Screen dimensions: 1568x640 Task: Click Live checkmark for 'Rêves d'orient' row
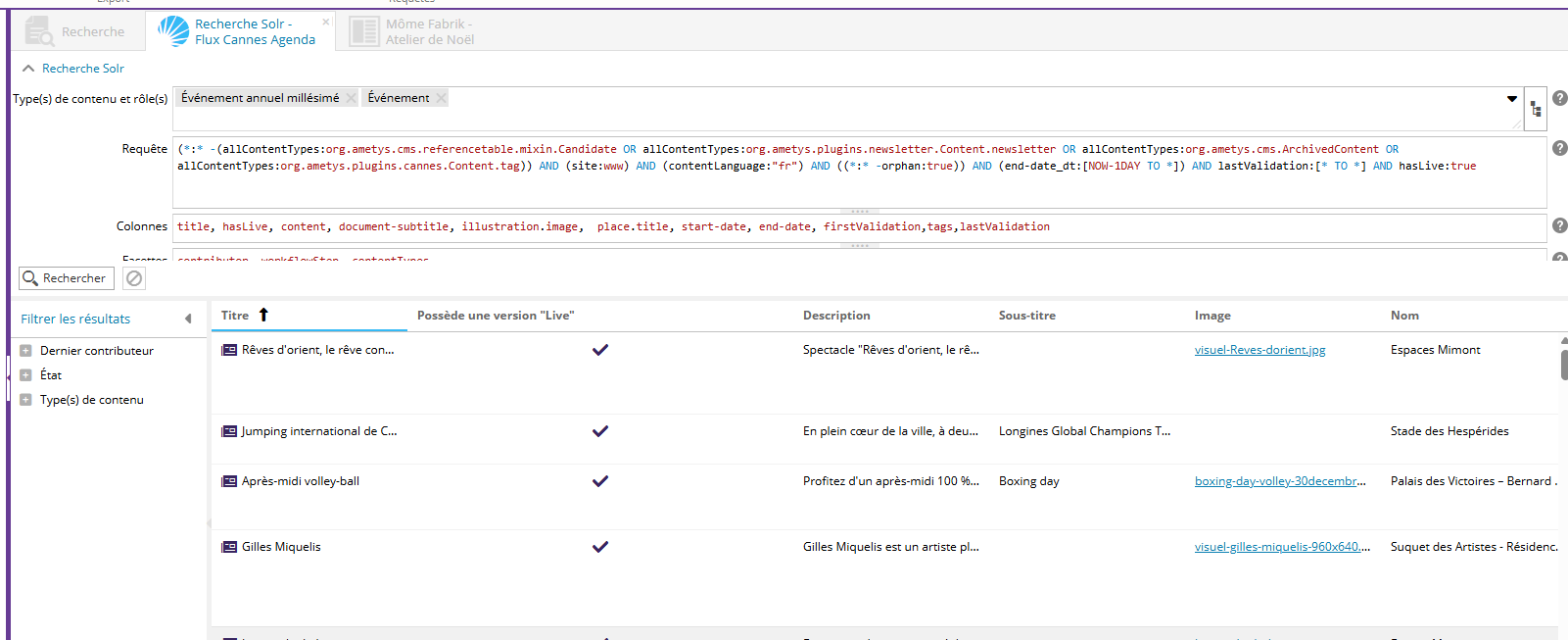point(600,350)
